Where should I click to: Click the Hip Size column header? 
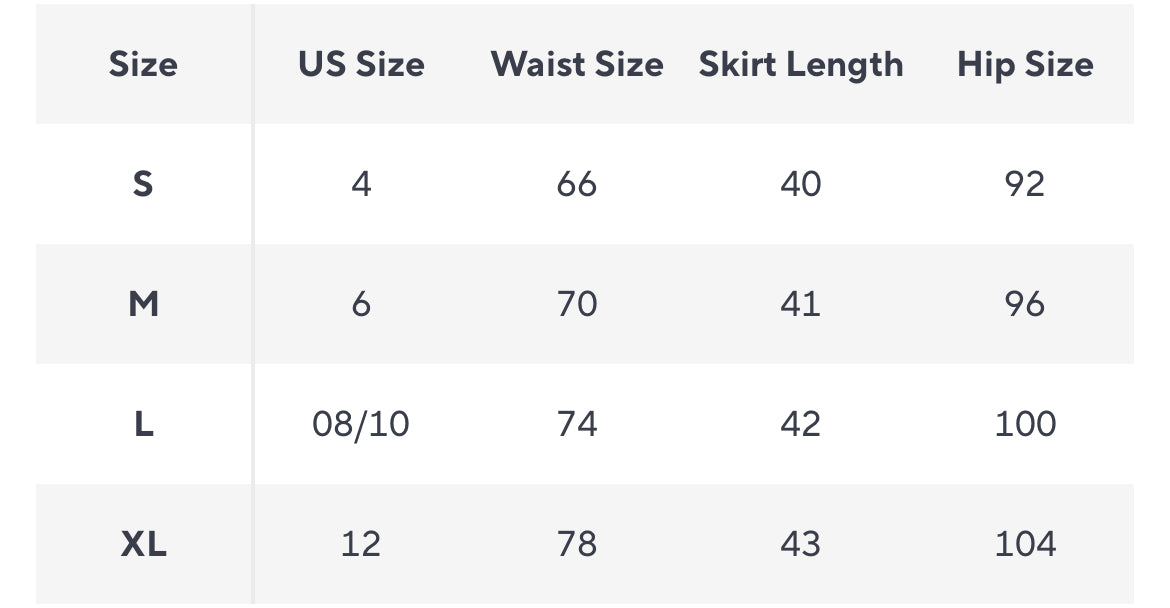tap(1025, 64)
